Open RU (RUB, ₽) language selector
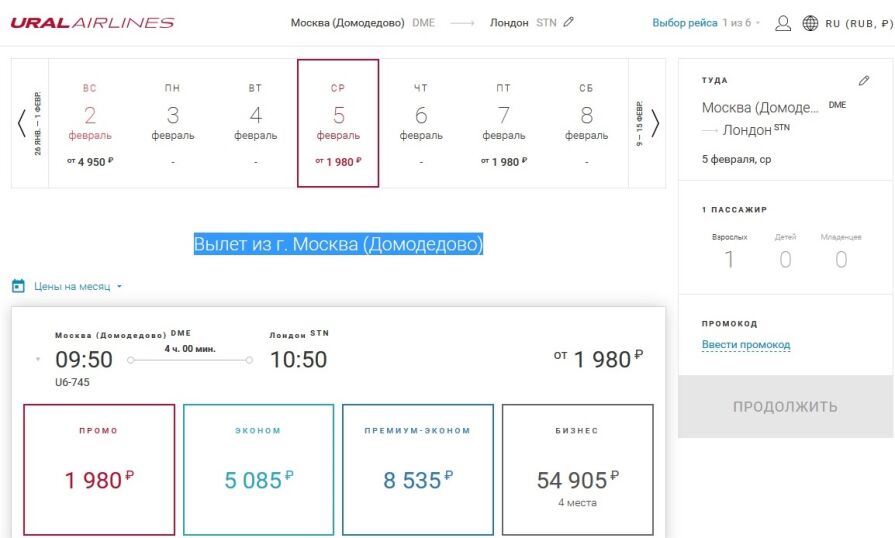The width and height of the screenshot is (895, 538). point(859,23)
